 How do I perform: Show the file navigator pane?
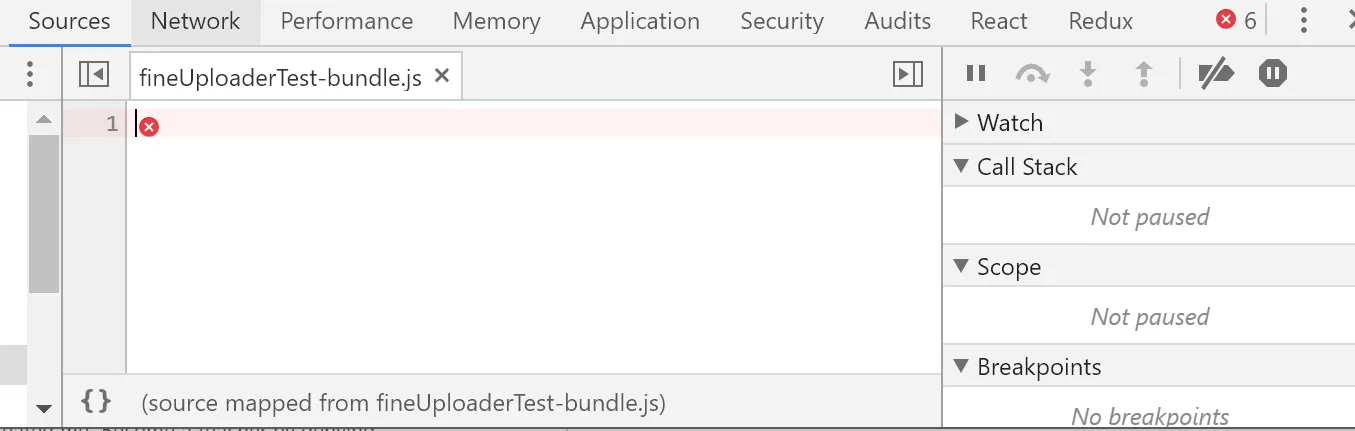click(x=93, y=73)
